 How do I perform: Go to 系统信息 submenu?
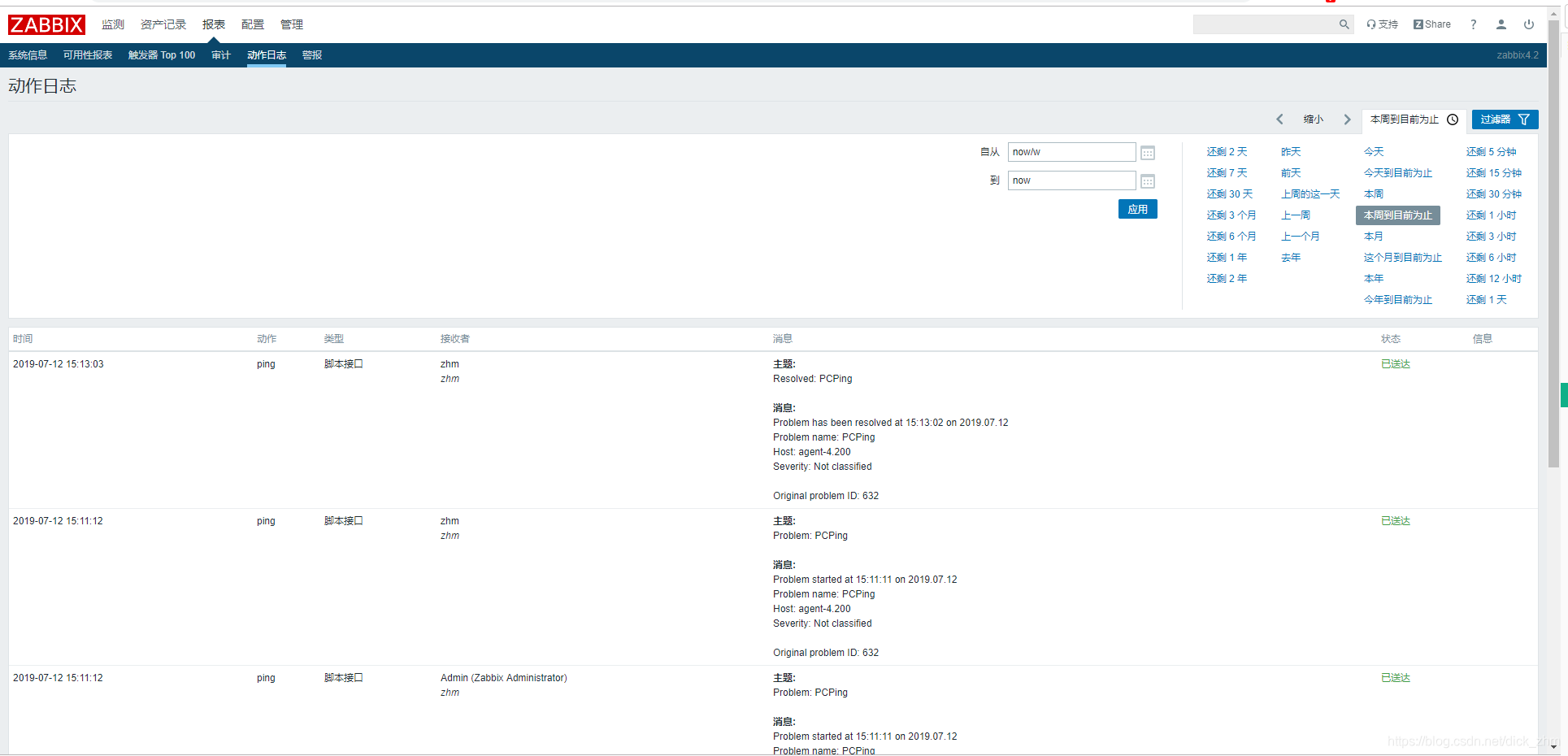coord(28,55)
